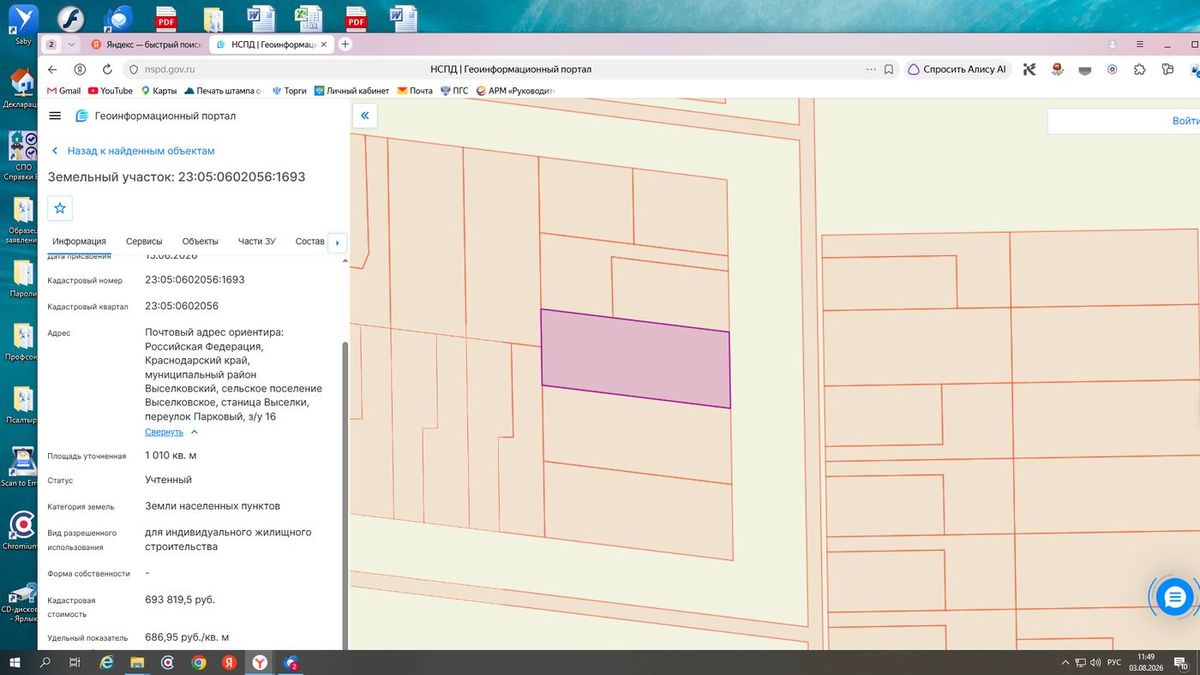Go back to found objects link
Screen dimensions: 1200x675
pyautogui.click(x=133, y=151)
